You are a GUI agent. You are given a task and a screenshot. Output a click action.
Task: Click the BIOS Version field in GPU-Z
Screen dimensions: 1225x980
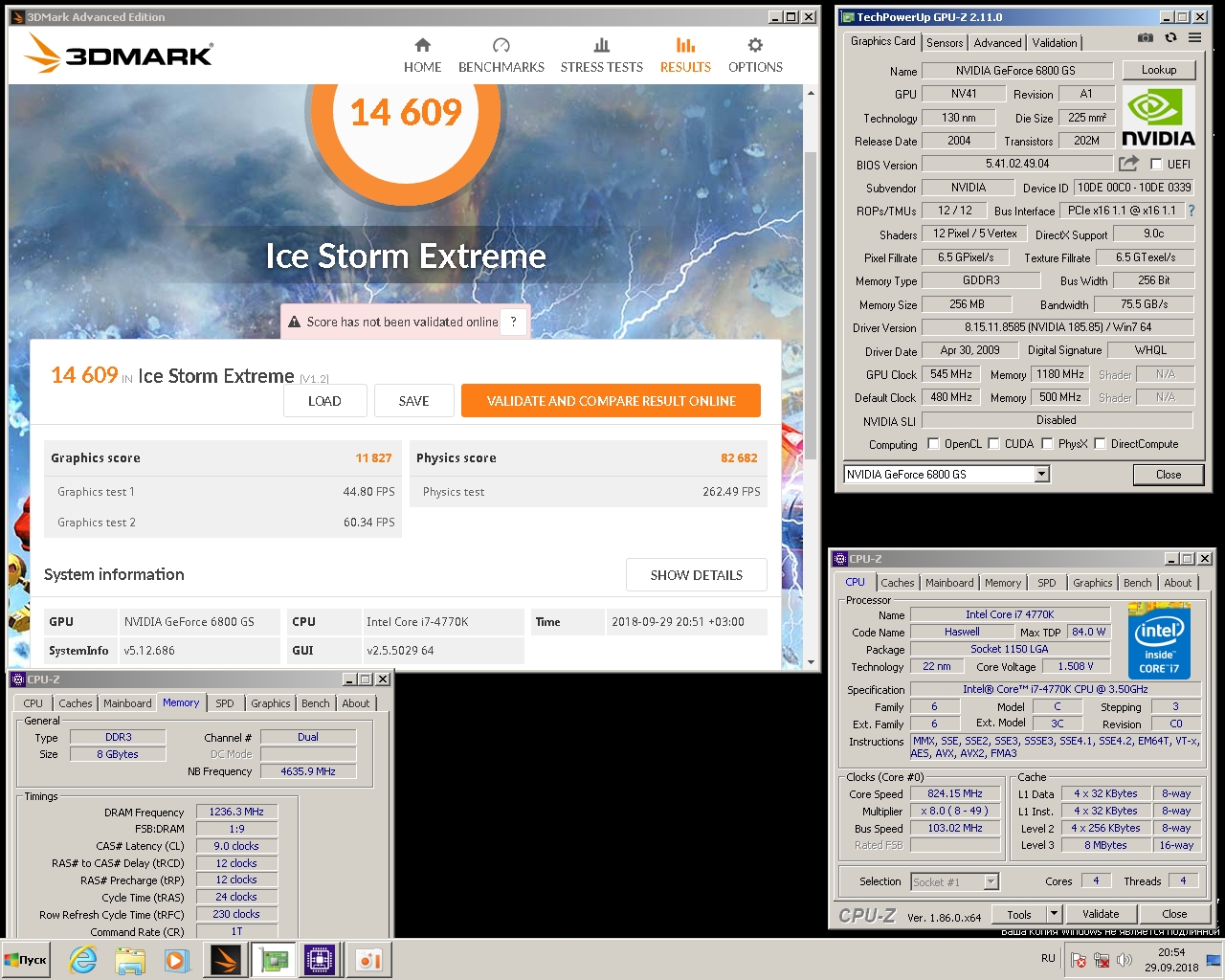(x=1017, y=164)
